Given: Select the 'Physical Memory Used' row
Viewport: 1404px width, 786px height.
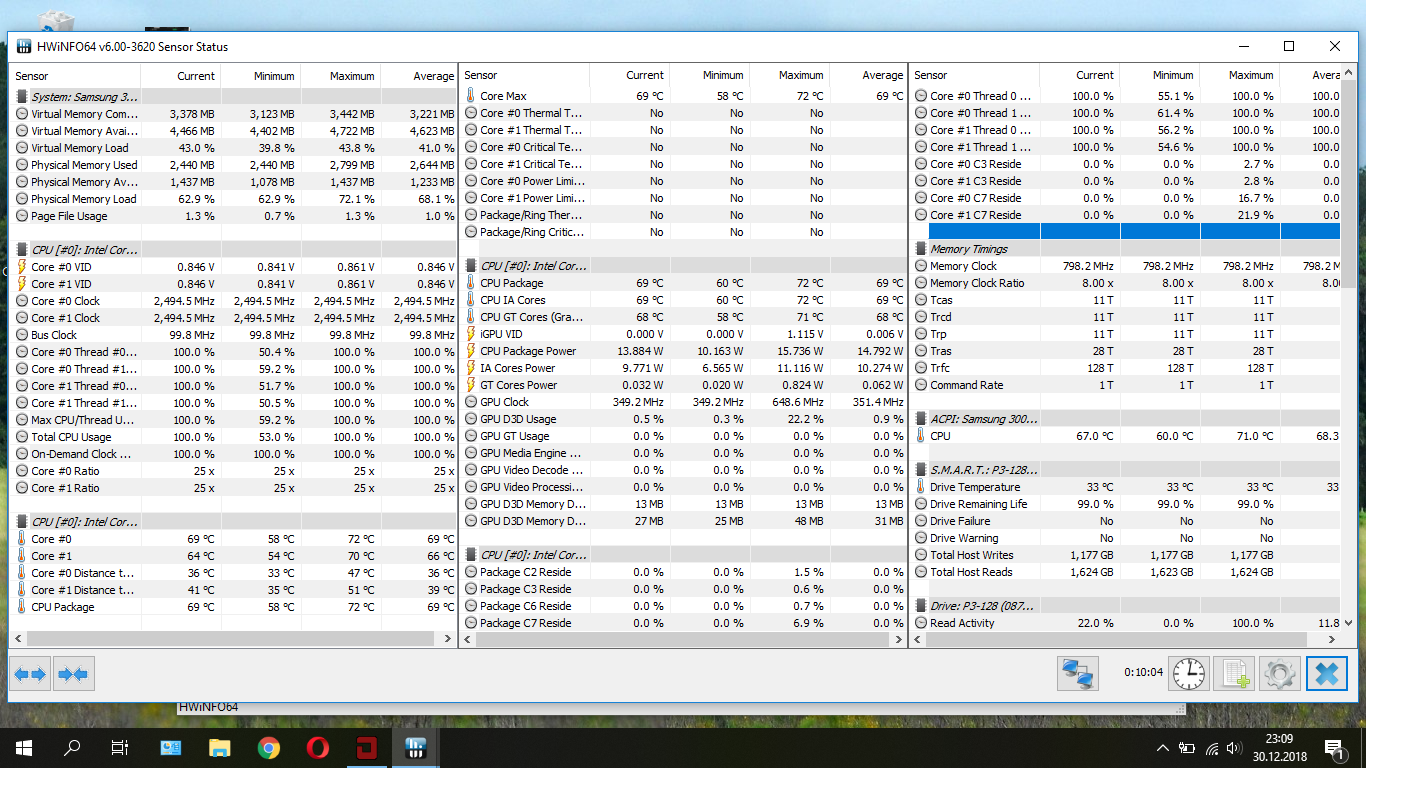Looking at the screenshot, I should coord(234,165).
